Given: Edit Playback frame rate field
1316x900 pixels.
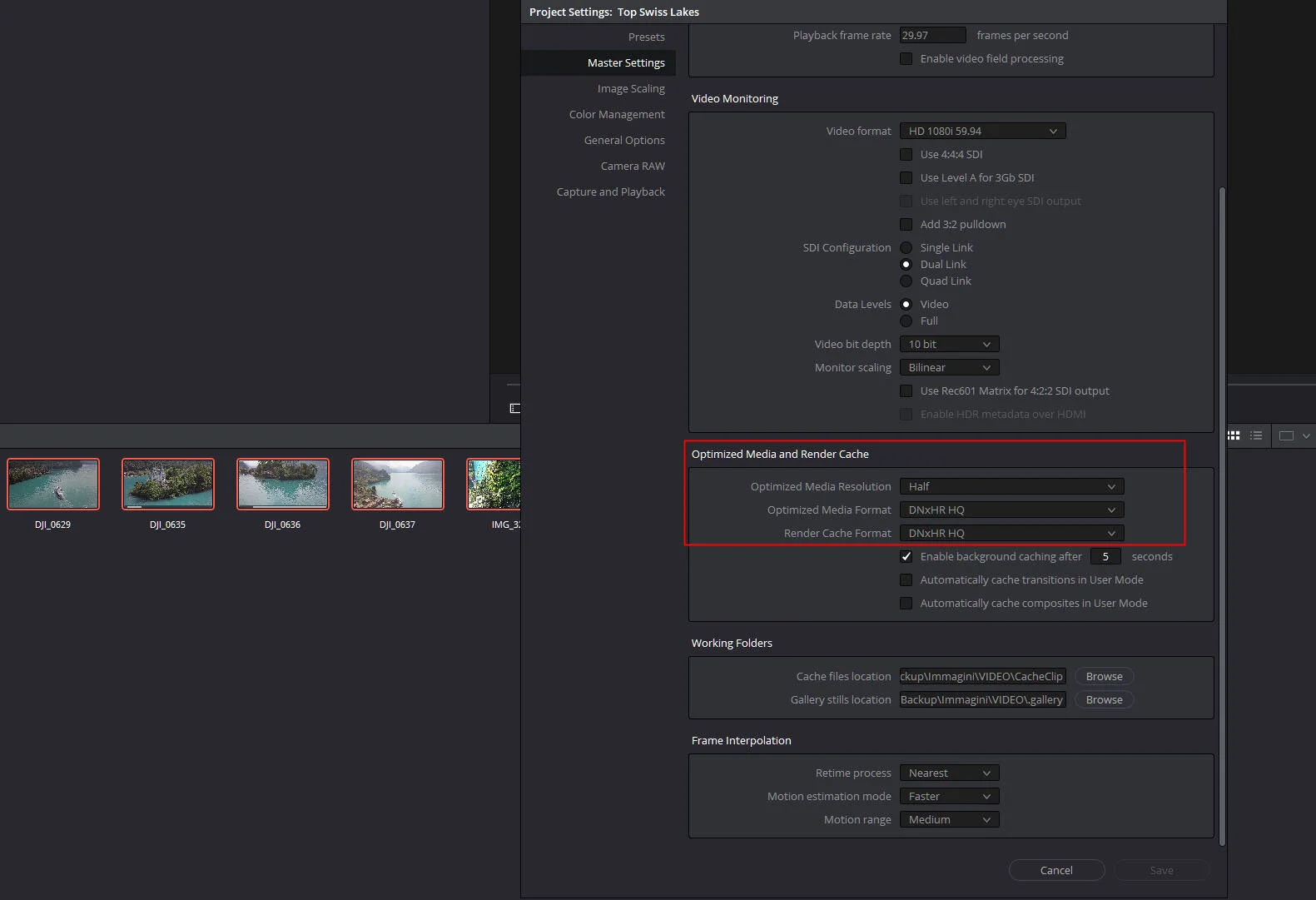Looking at the screenshot, I should [932, 35].
